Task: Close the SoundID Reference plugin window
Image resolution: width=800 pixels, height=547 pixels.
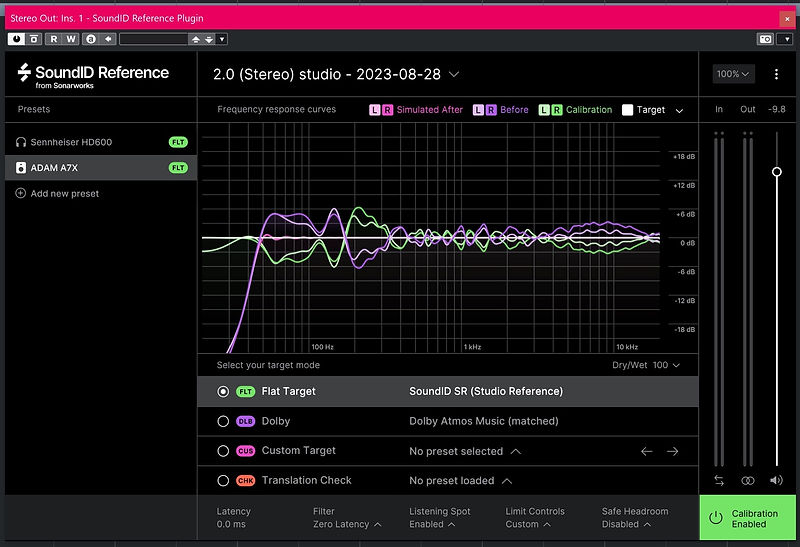Action: click(x=787, y=18)
